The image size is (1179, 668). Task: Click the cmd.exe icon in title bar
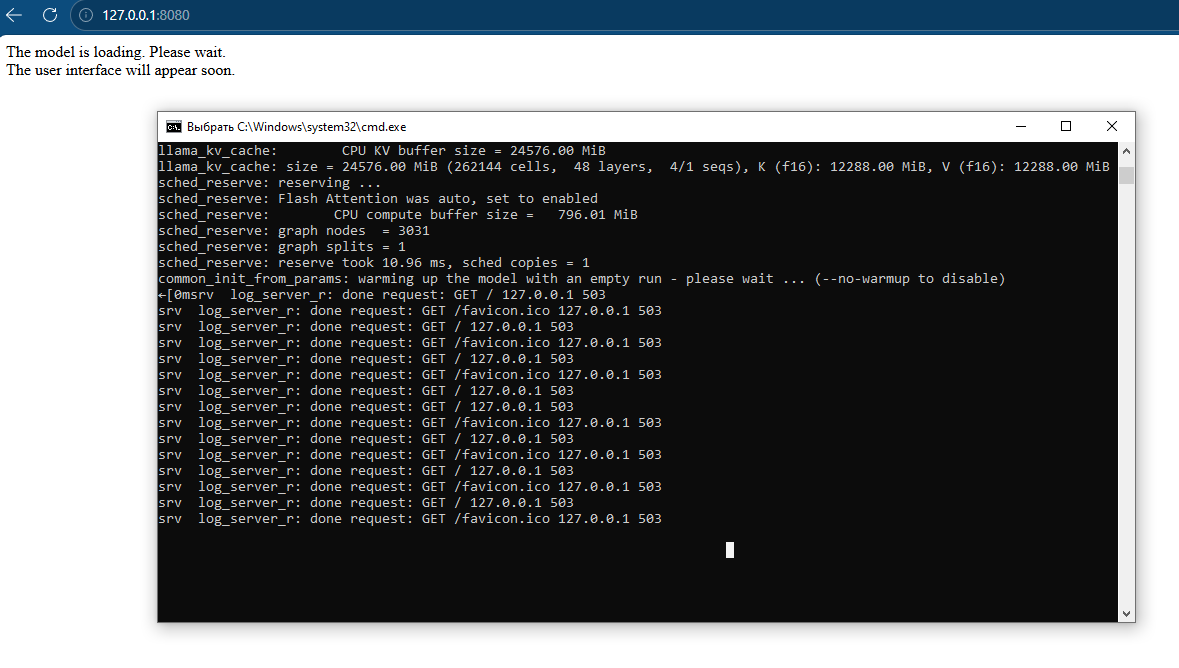click(174, 127)
